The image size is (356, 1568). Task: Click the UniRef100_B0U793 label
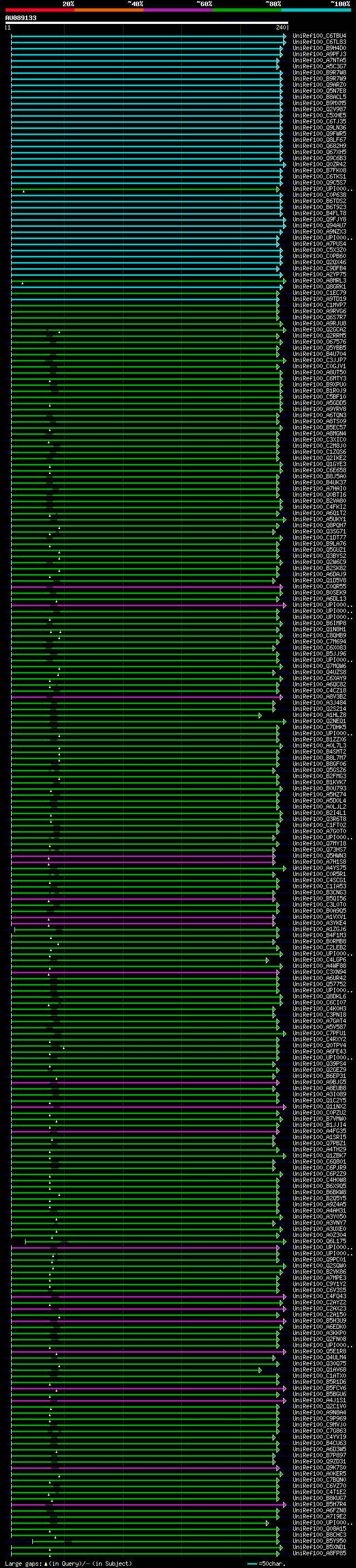coord(319,788)
